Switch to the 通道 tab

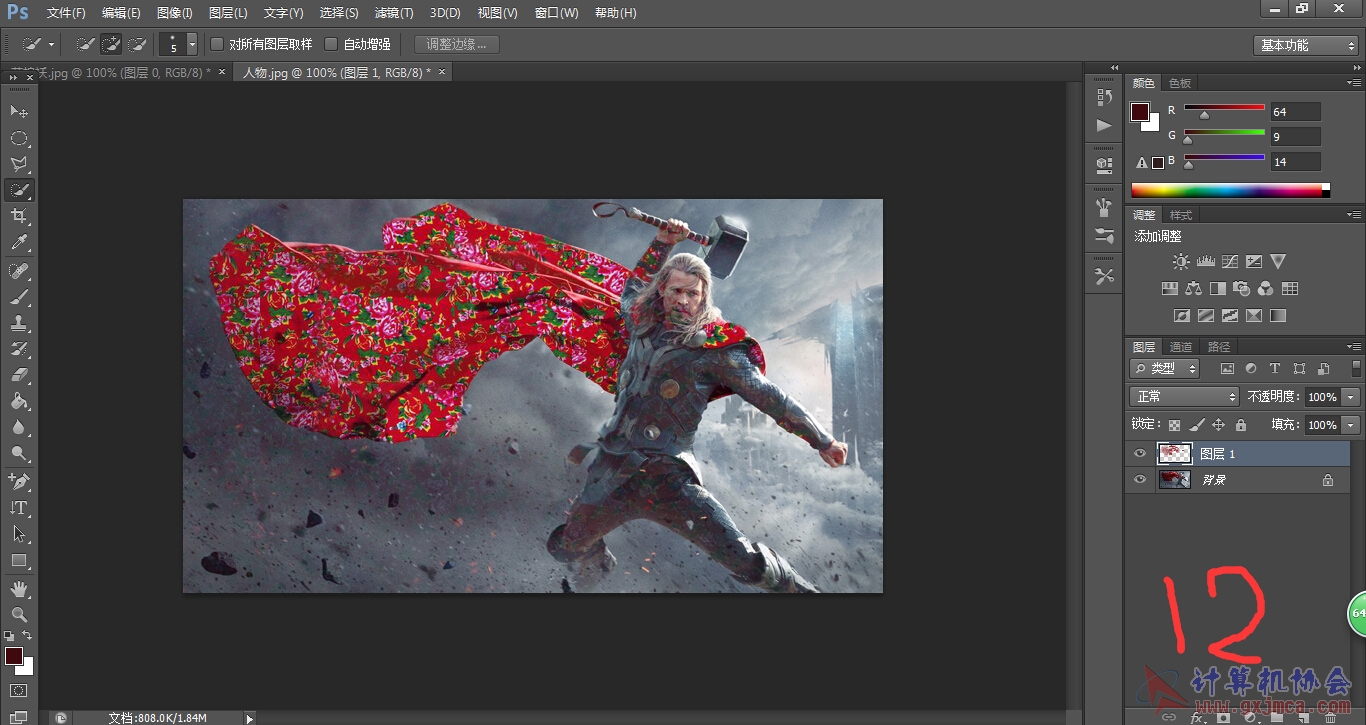click(1181, 347)
